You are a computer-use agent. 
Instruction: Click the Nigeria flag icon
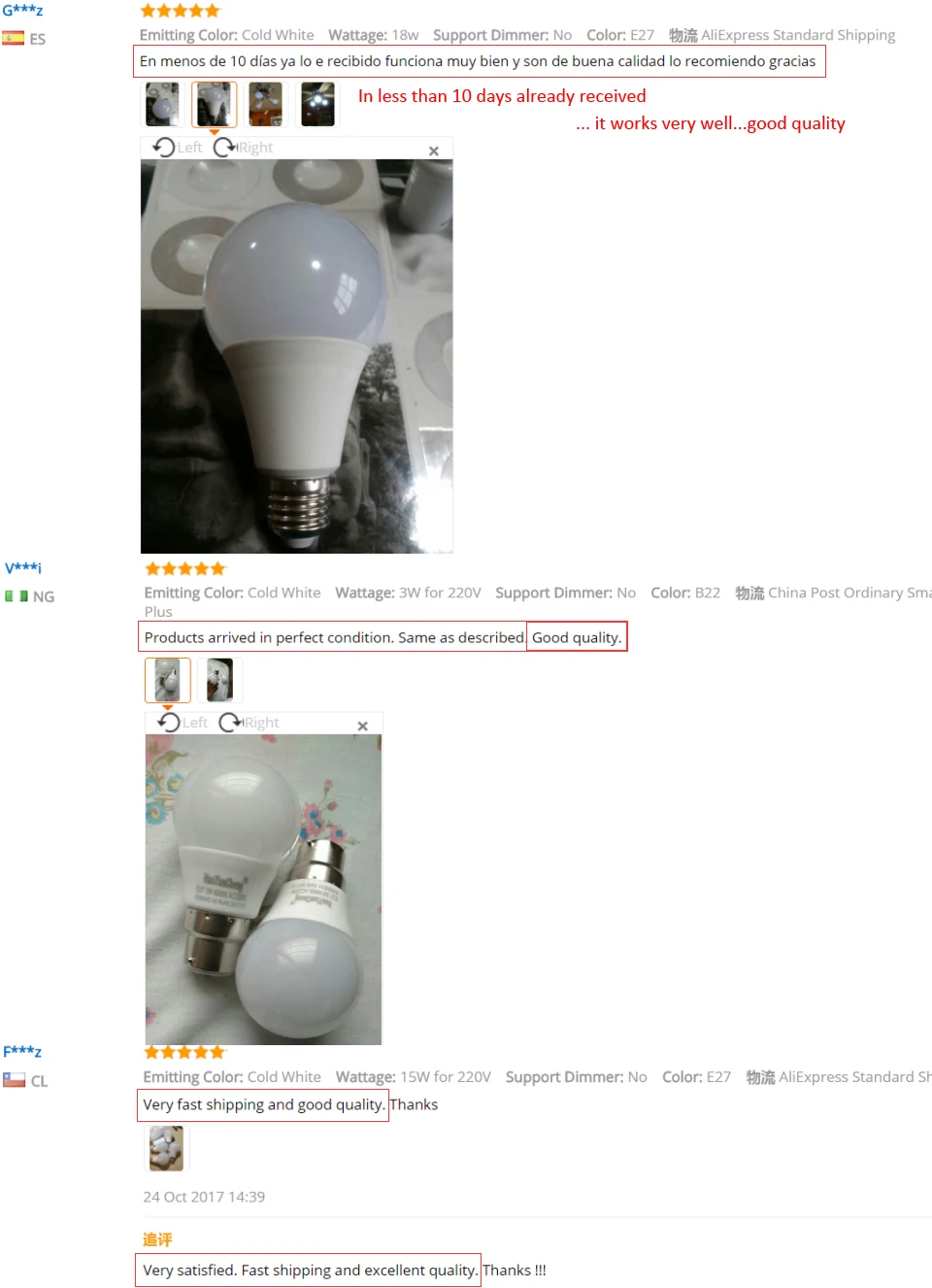(x=17, y=596)
